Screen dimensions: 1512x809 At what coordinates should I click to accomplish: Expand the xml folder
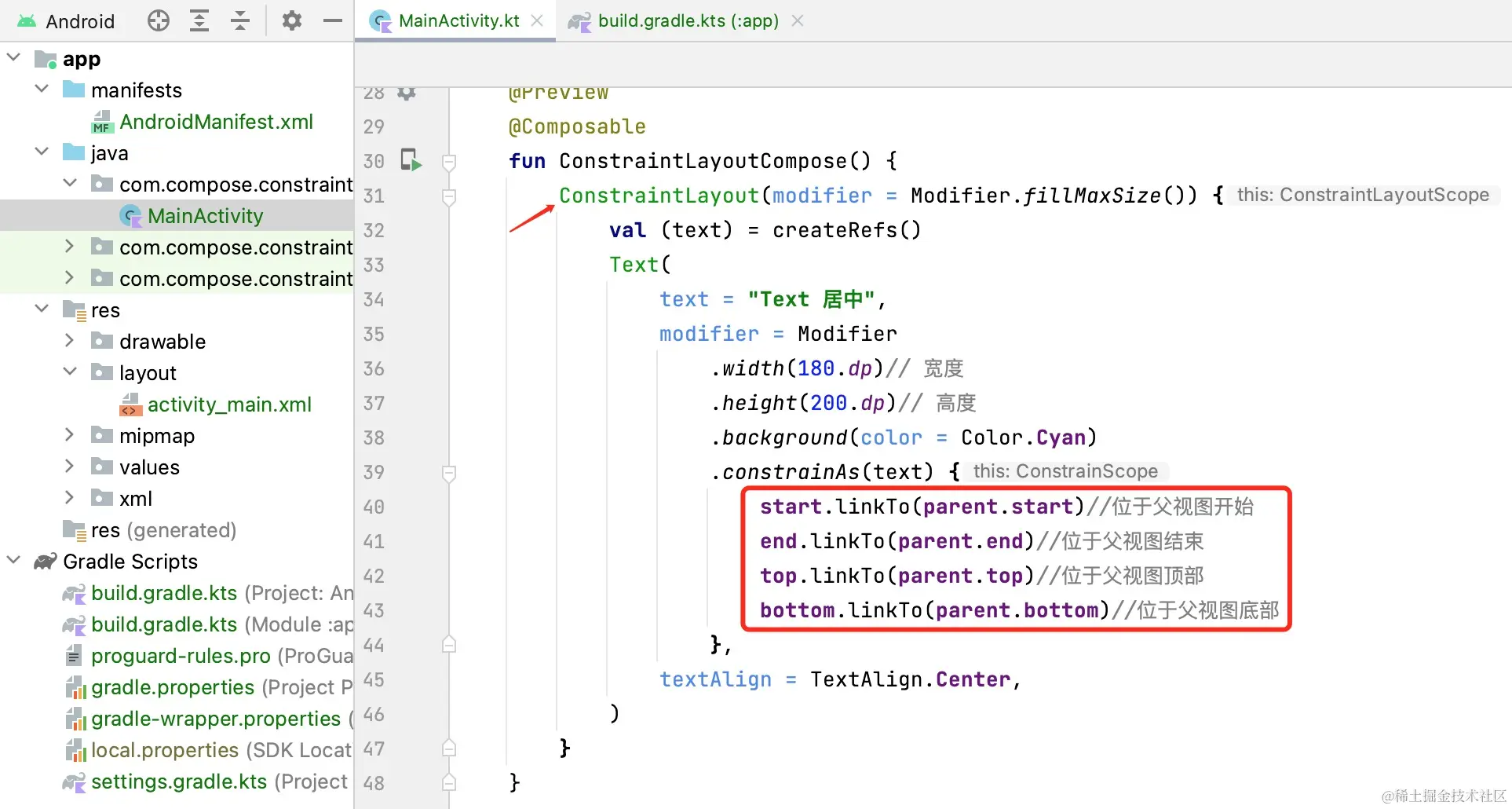coord(69,497)
